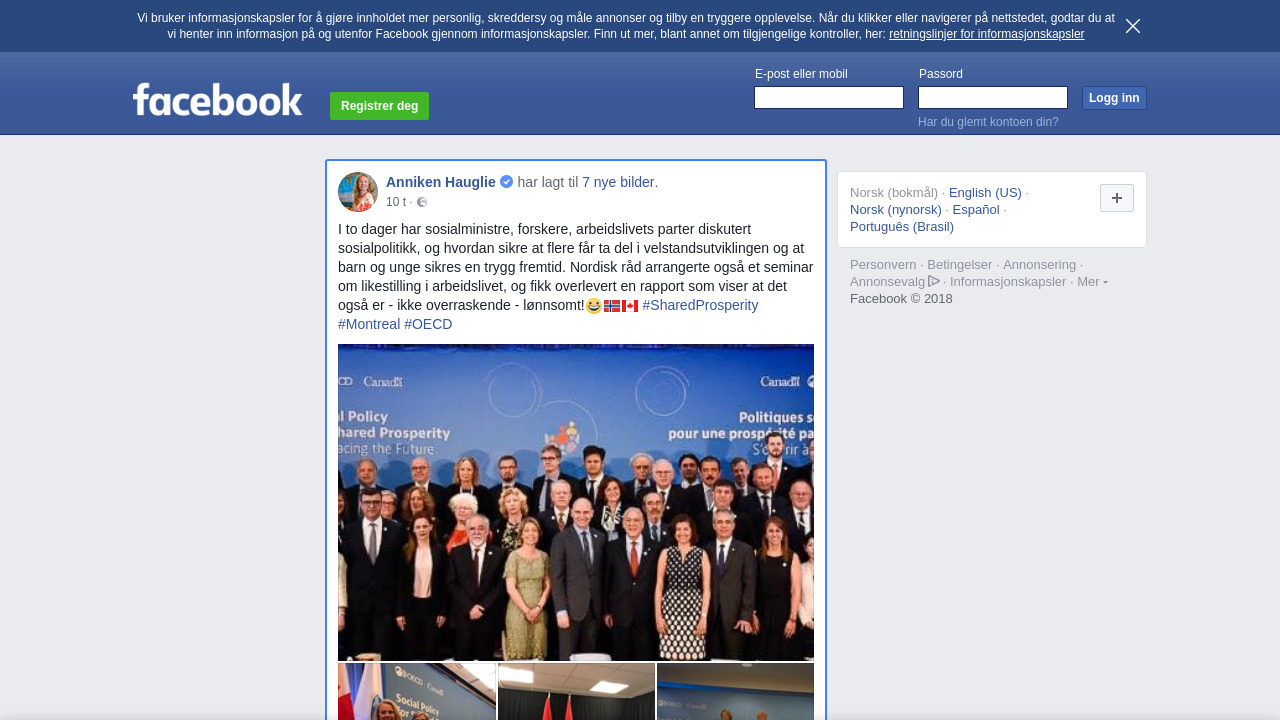Focus the E-post eller mobil field

828,97
